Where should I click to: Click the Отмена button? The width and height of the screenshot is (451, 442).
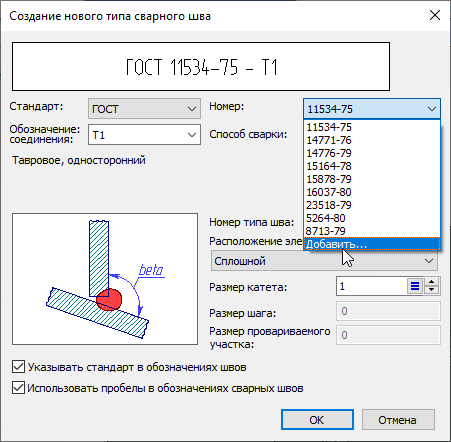398,420
